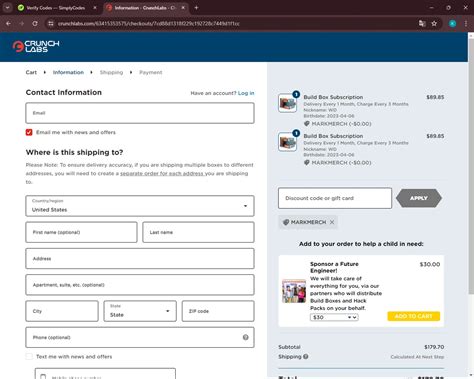
Task: Go back with browser back arrow
Action: 8,24
